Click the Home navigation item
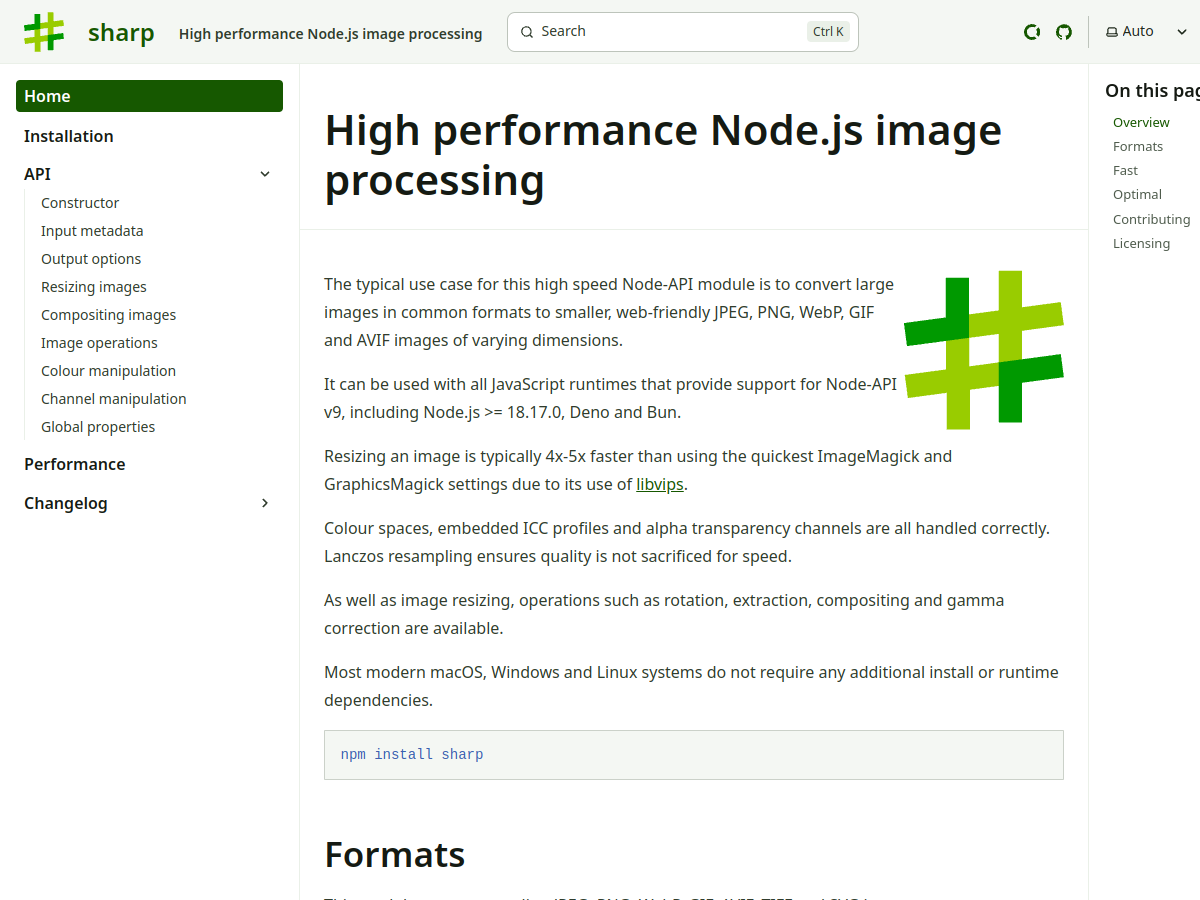 pyautogui.click(x=47, y=95)
